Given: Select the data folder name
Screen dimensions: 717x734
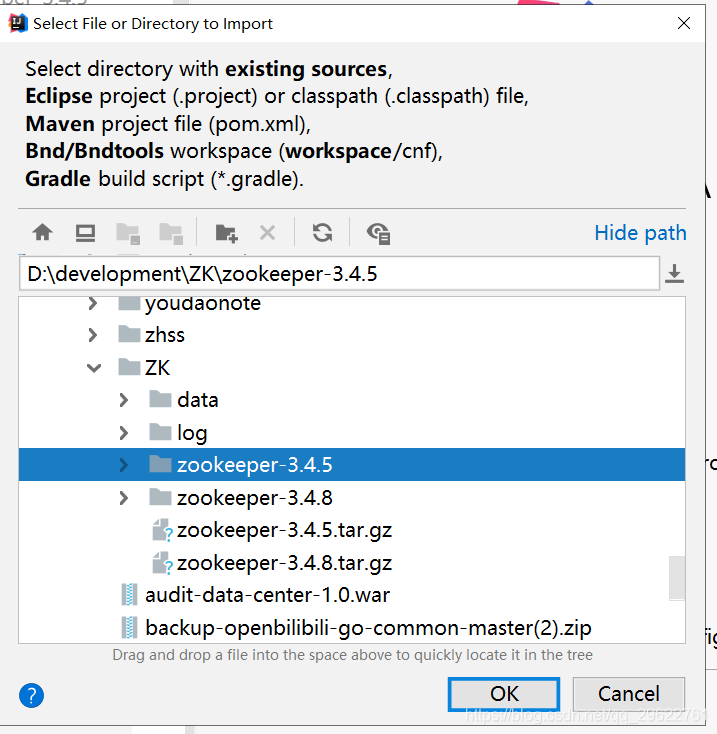Looking at the screenshot, I should [198, 400].
